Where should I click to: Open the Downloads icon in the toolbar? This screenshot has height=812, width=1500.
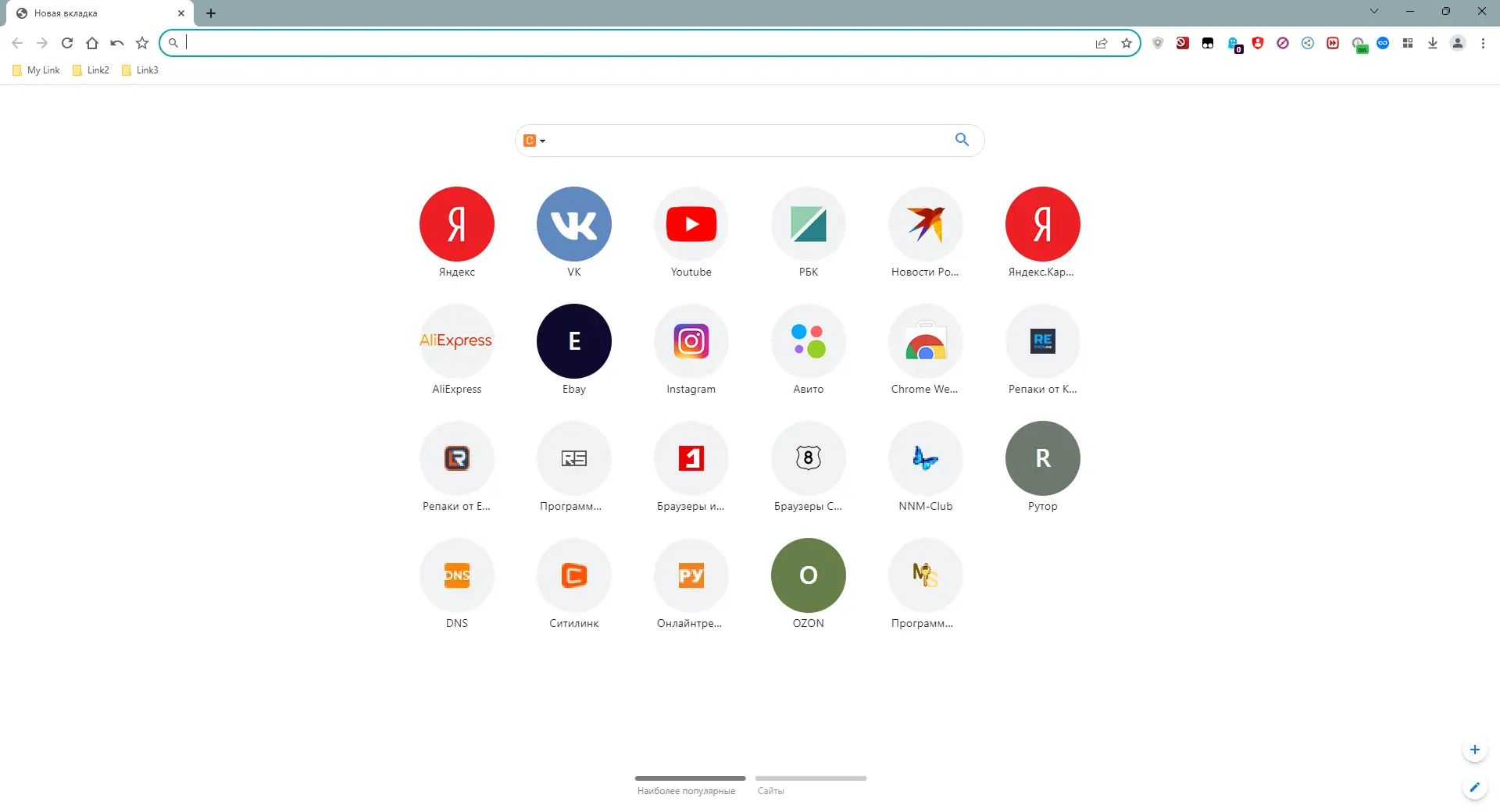pos(1432,43)
